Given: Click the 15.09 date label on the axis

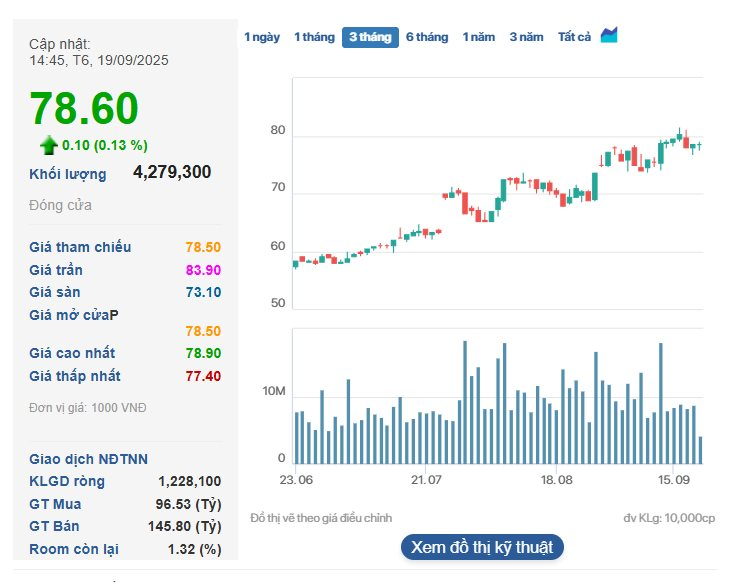Looking at the screenshot, I should point(672,480).
